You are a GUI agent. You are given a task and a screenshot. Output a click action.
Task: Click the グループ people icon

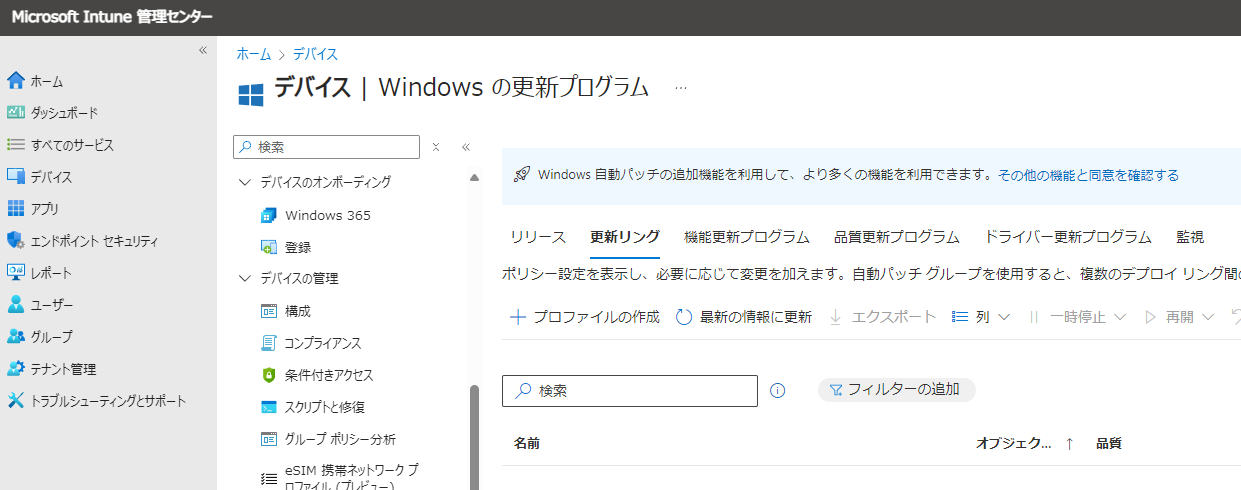click(x=15, y=337)
